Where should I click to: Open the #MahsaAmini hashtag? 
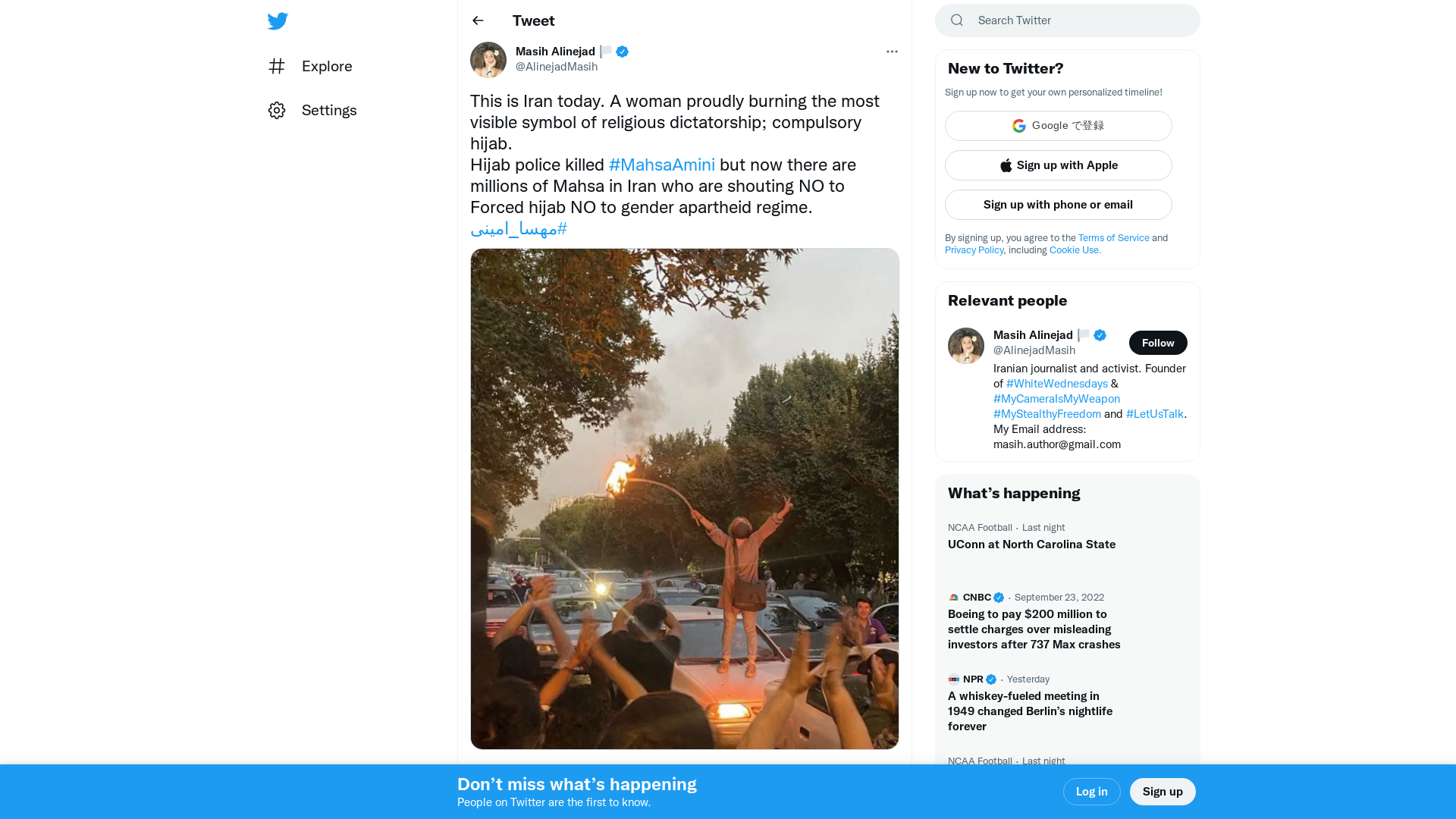click(661, 165)
